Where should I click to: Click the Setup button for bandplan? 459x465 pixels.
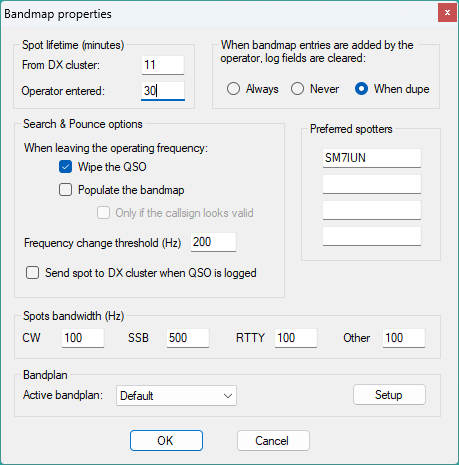click(x=389, y=395)
